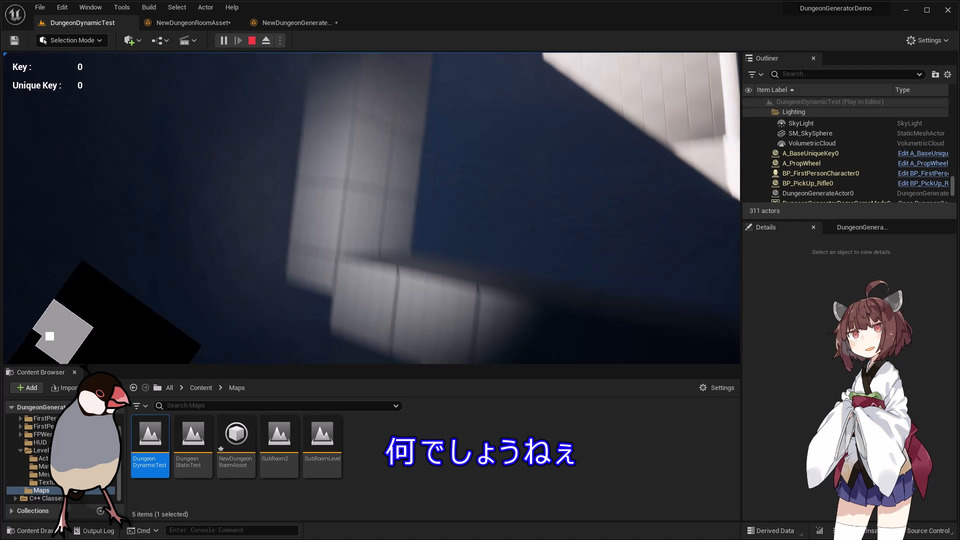
Task: Click the Outliner vertical scrollbar
Action: pos(952,186)
